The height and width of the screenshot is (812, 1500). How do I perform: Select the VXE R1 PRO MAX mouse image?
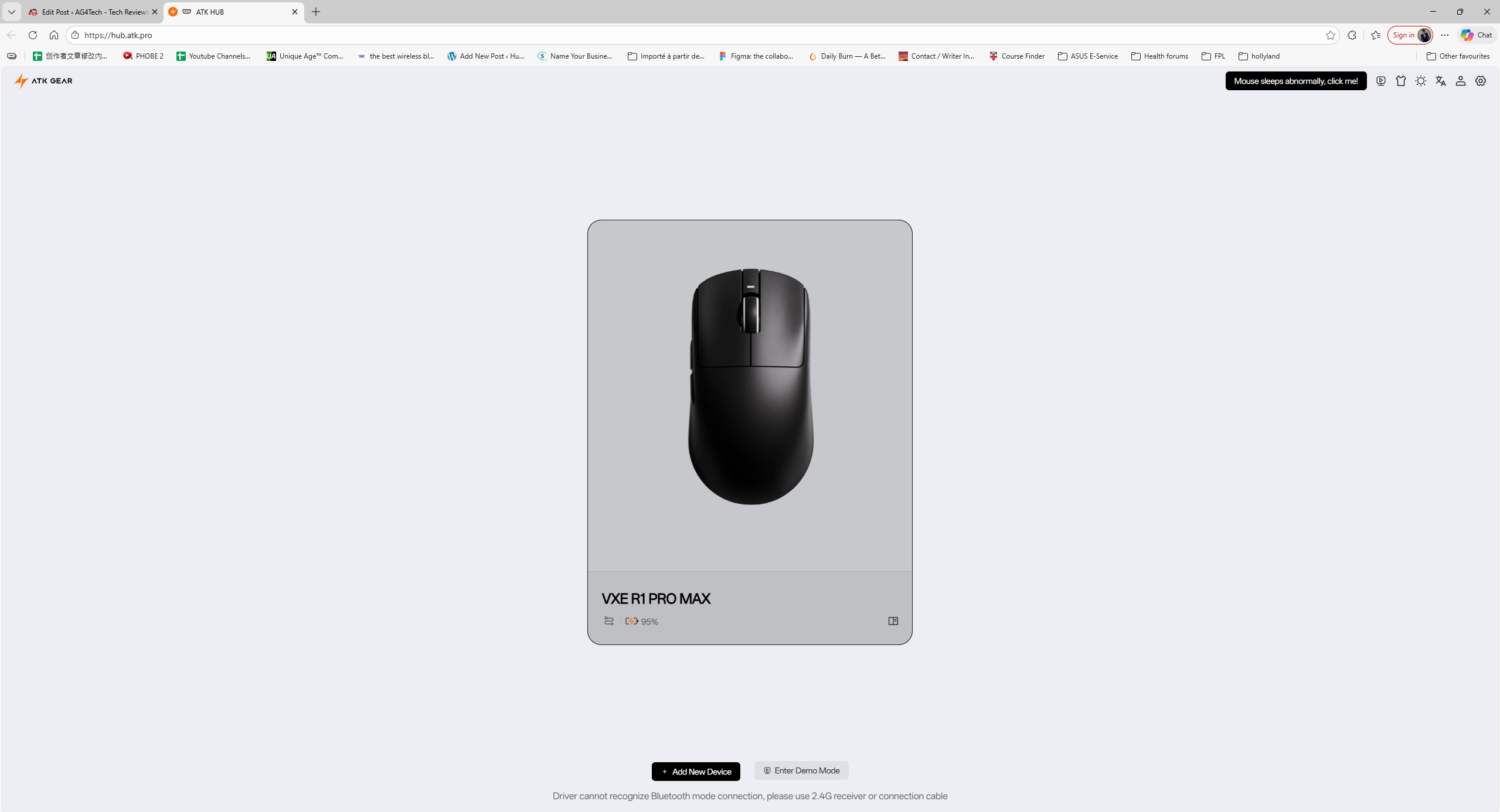tap(750, 387)
